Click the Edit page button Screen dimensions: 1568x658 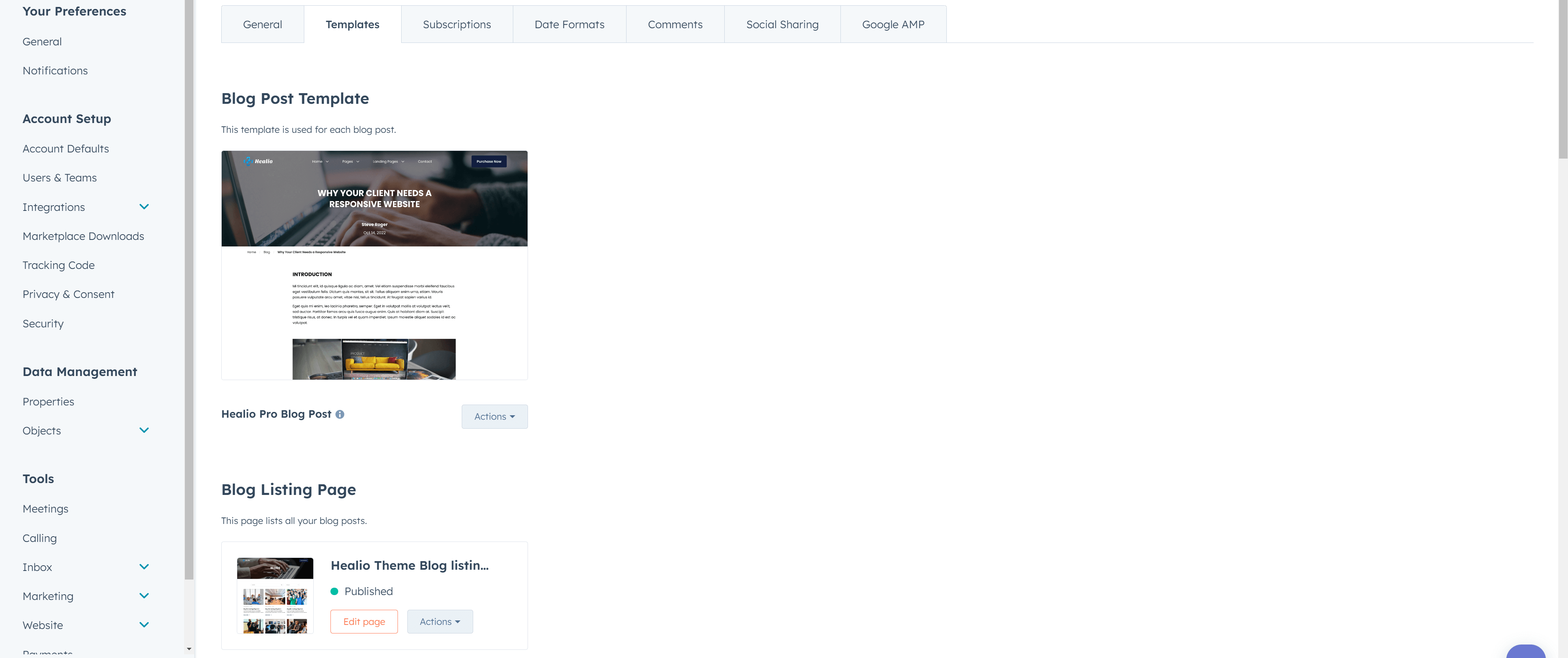[364, 622]
